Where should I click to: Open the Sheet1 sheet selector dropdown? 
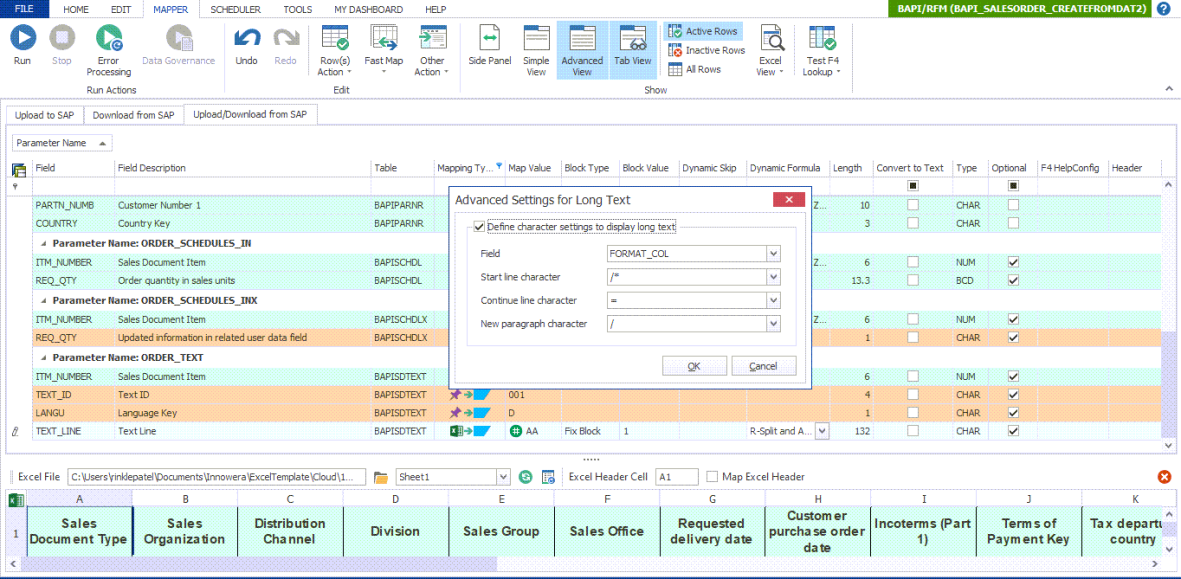[503, 477]
